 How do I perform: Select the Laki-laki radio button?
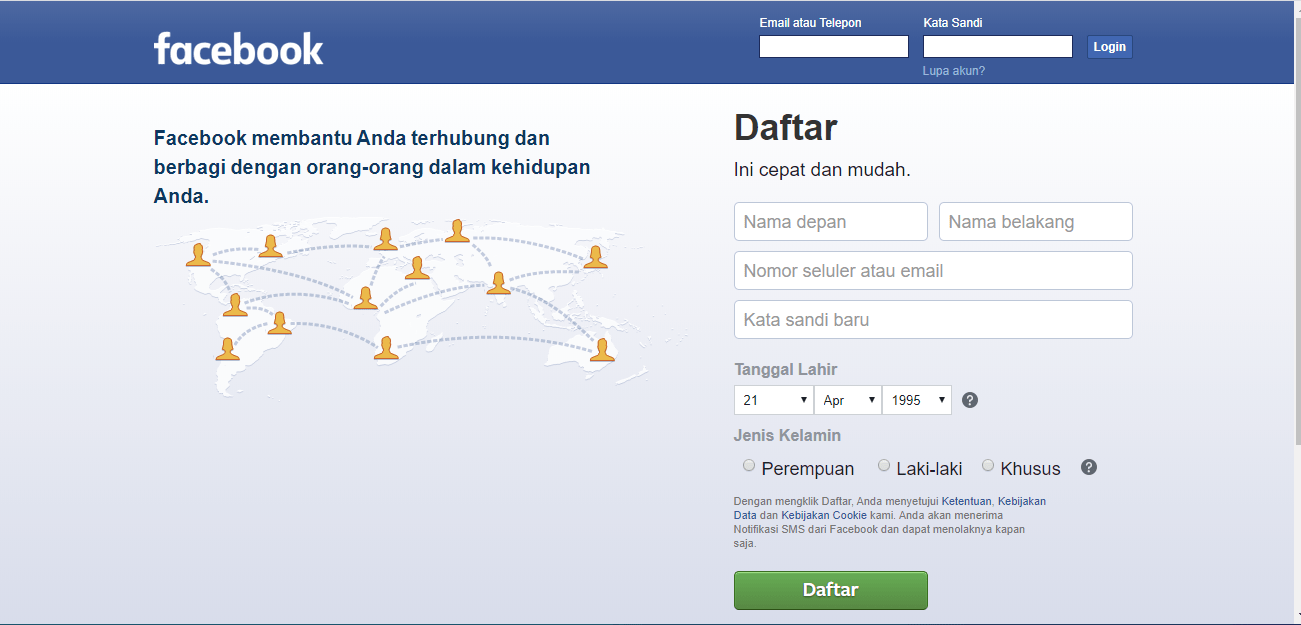884,466
